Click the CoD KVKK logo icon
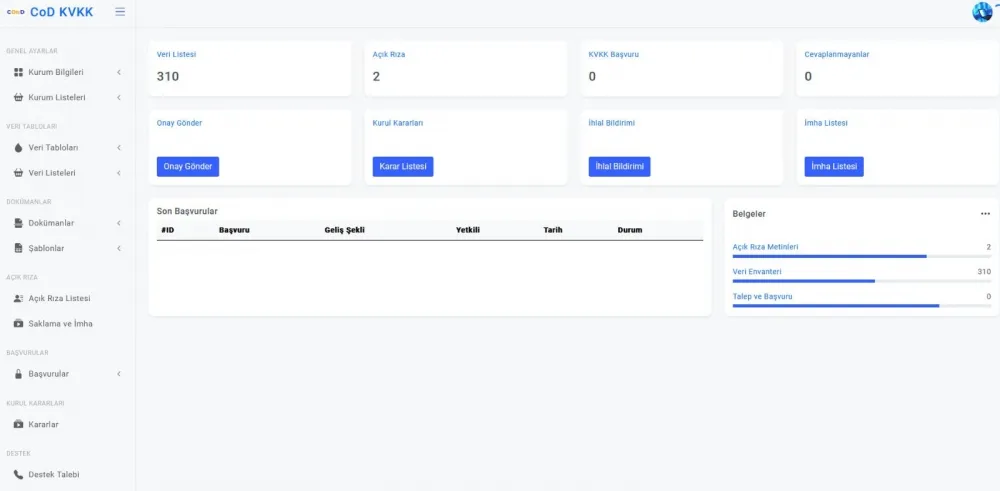1000x491 pixels. coord(15,11)
